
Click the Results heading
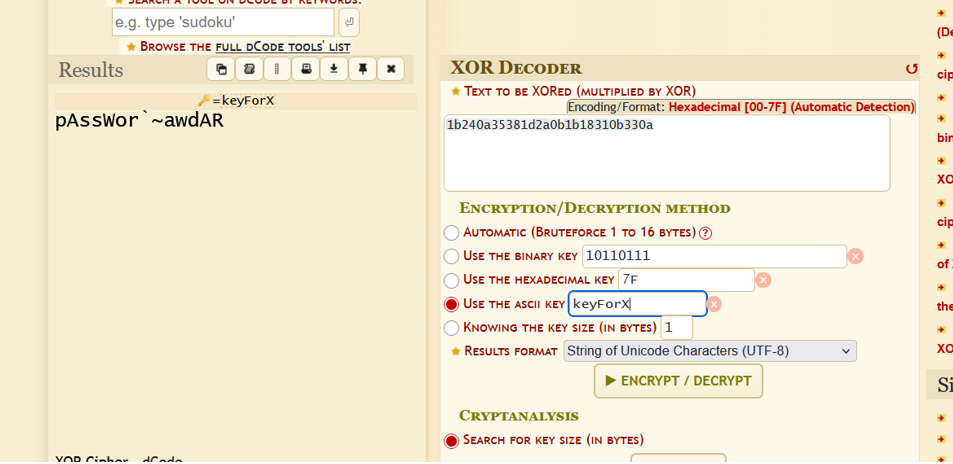click(x=91, y=70)
